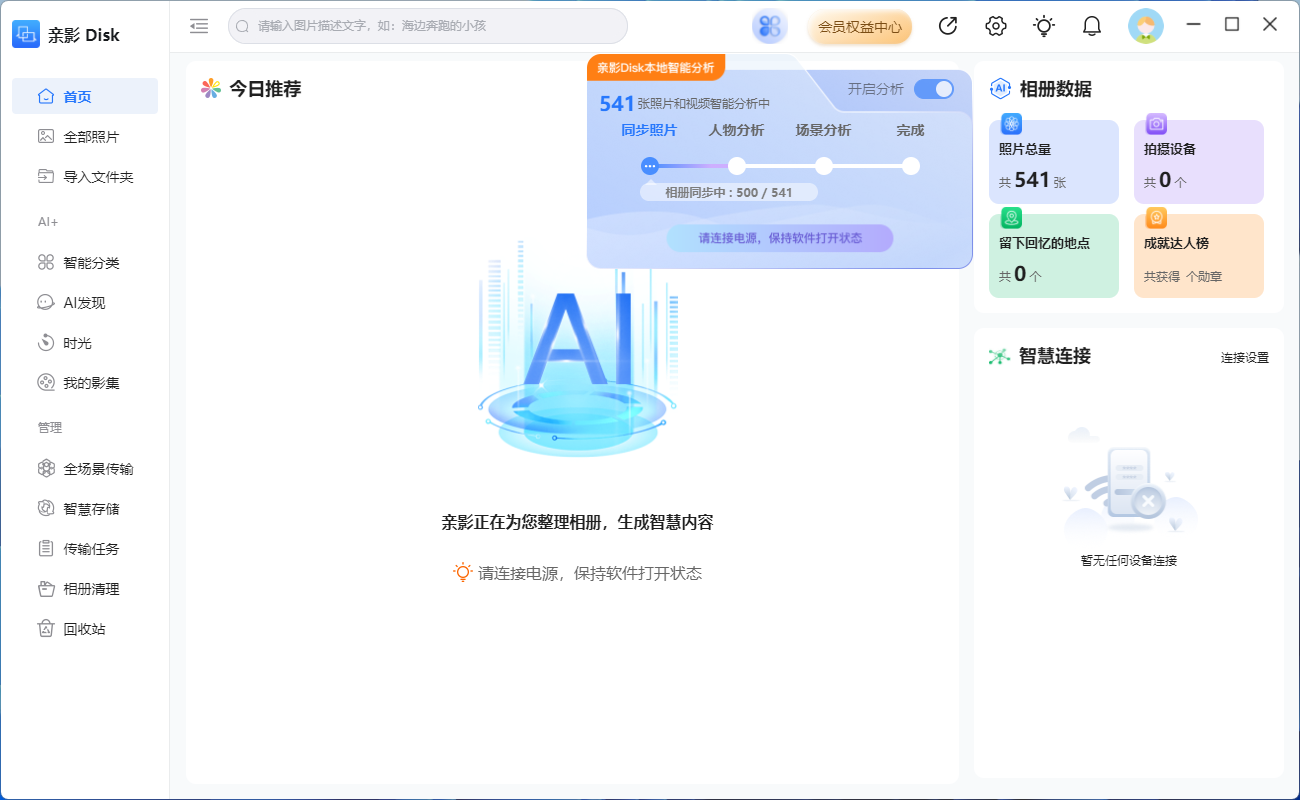This screenshot has width=1300, height=800.
Task: Click the light bulb tips icon
Action: pos(1044,27)
